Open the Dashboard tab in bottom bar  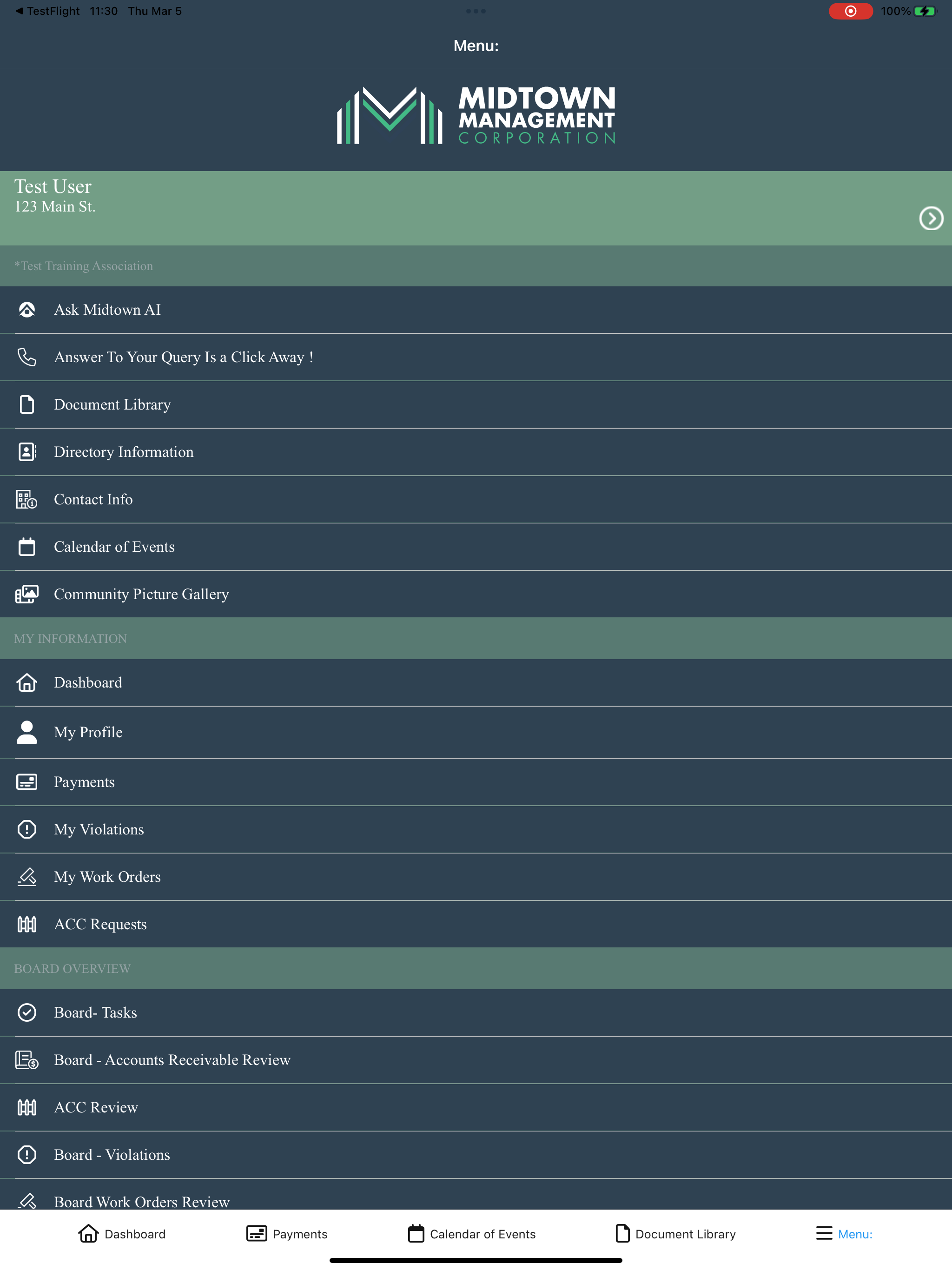pos(122,1233)
